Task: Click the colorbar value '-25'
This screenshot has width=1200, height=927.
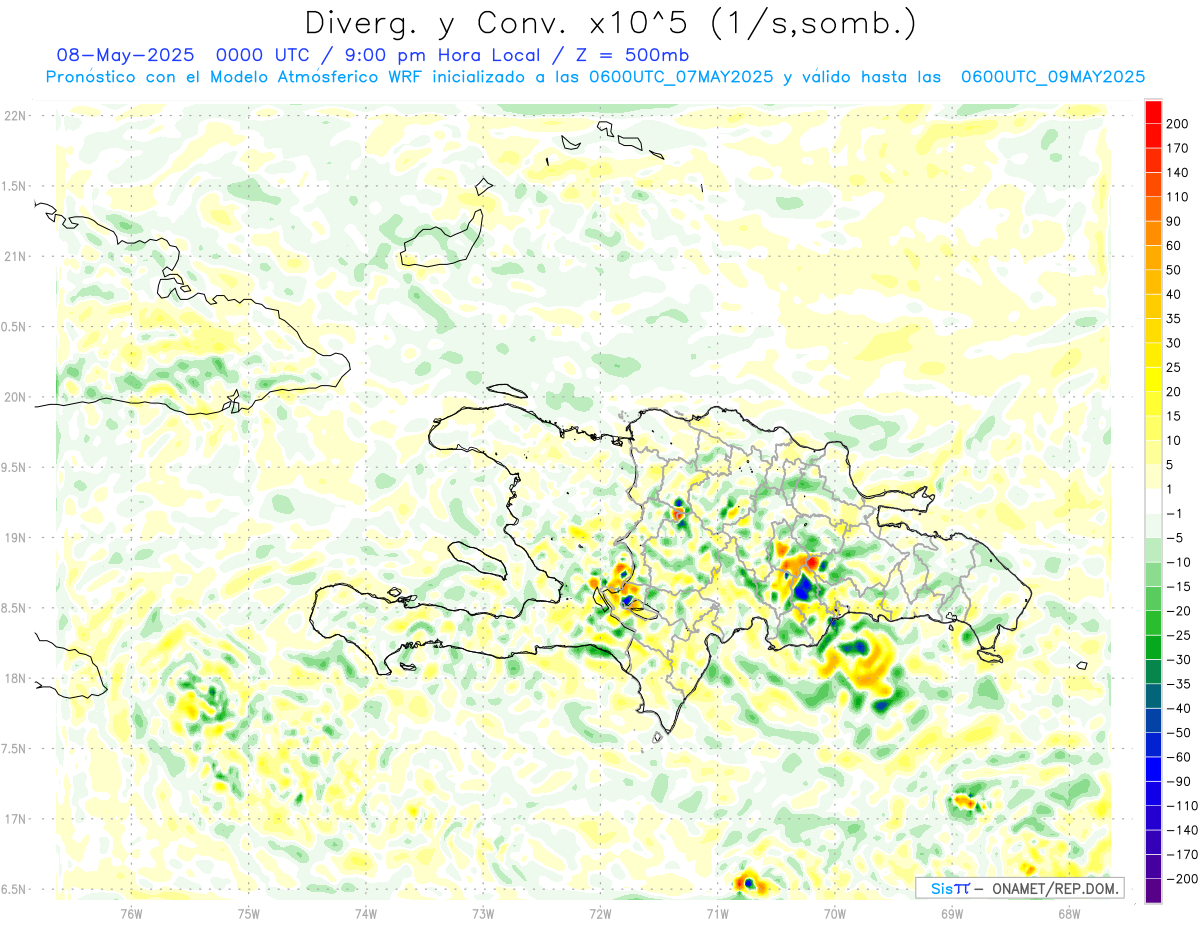Action: (1178, 635)
